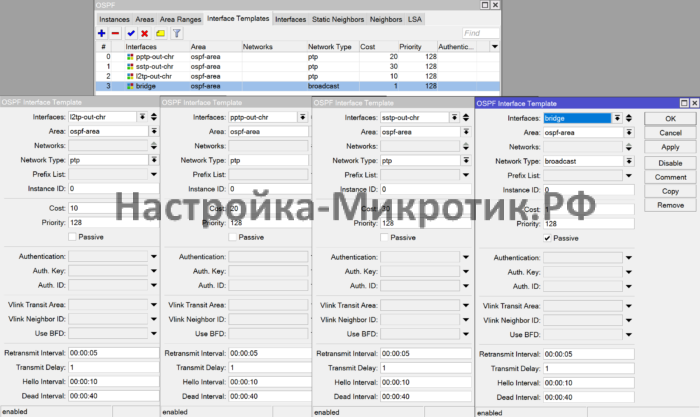This screenshot has height=417, width=700.
Task: Expand Vlink Transit Area in sstp-out-chr template
Action: [x=466, y=305]
